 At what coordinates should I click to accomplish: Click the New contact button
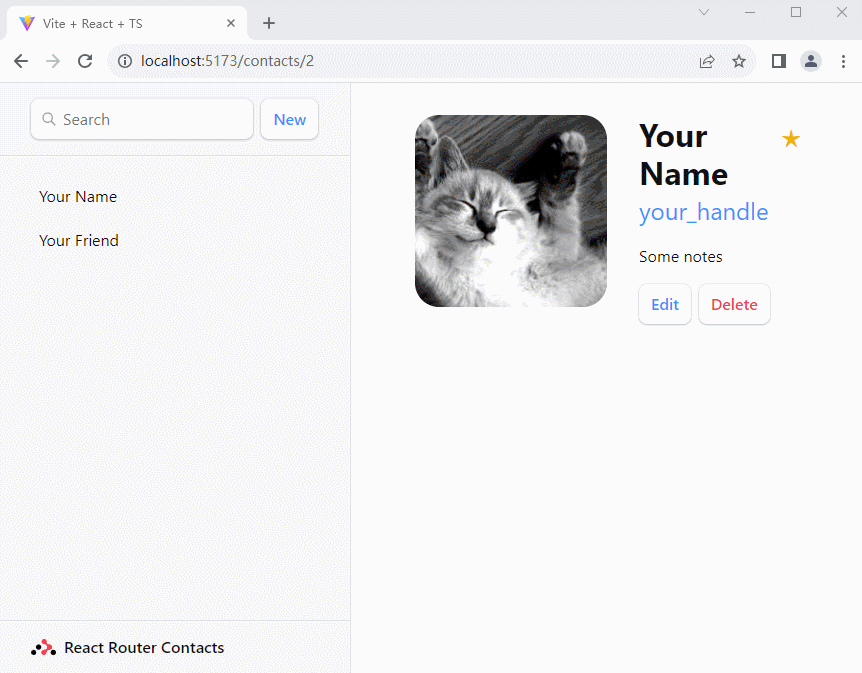tap(289, 119)
